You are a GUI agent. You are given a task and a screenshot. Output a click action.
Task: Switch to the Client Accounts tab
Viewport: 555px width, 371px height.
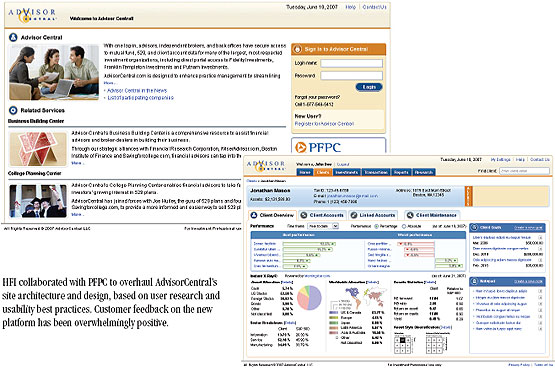[x=322, y=215]
